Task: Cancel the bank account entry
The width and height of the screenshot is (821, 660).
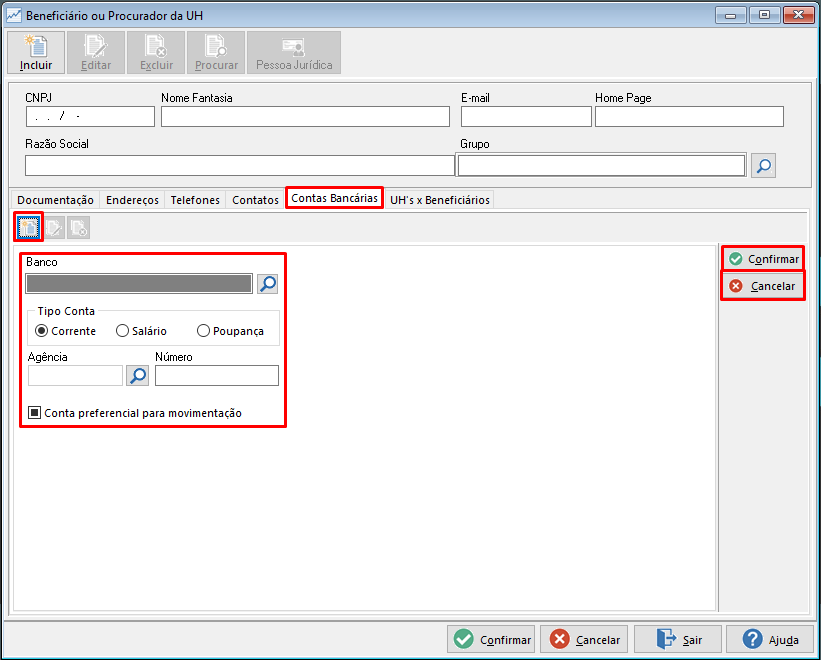Action: [x=763, y=286]
